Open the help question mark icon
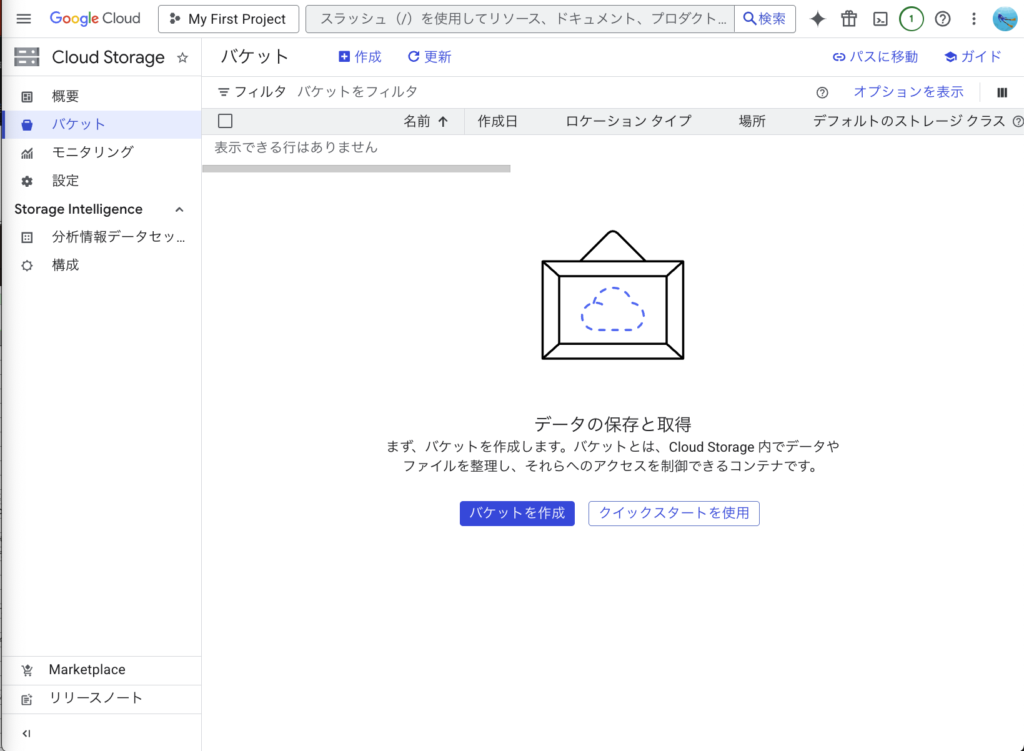The image size is (1024, 751). 942,19
